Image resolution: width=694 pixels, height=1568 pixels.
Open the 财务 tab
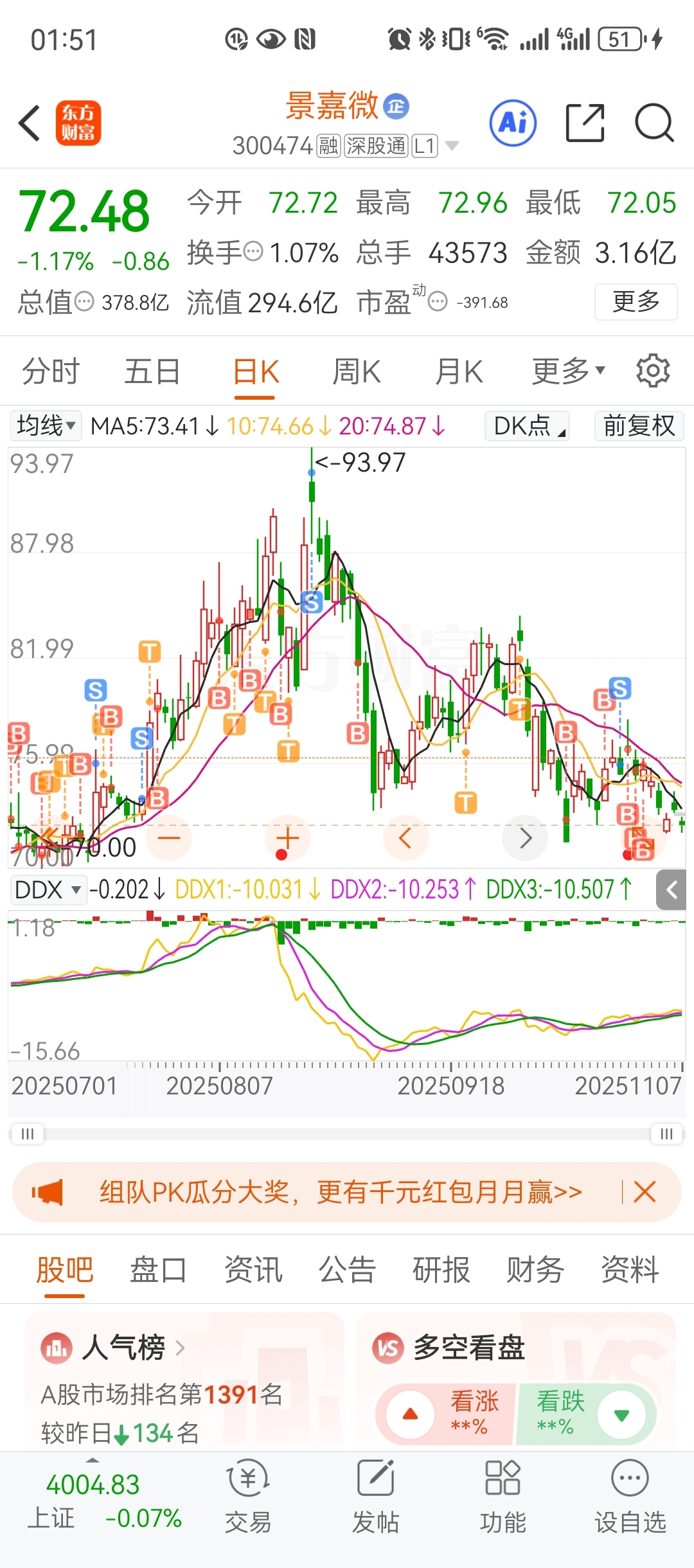click(x=535, y=1270)
